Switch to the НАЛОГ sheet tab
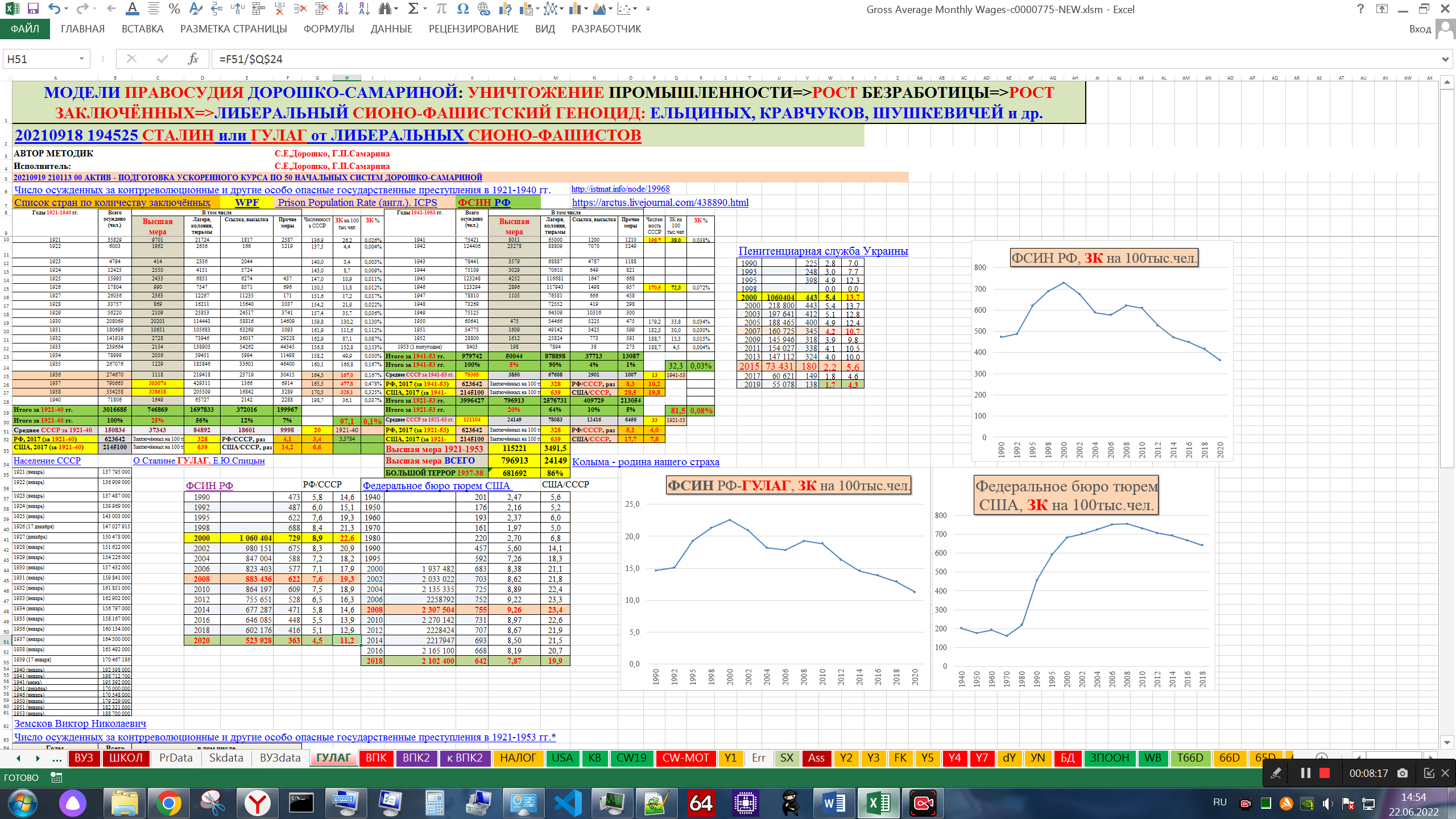The image size is (1456, 819). point(518,758)
